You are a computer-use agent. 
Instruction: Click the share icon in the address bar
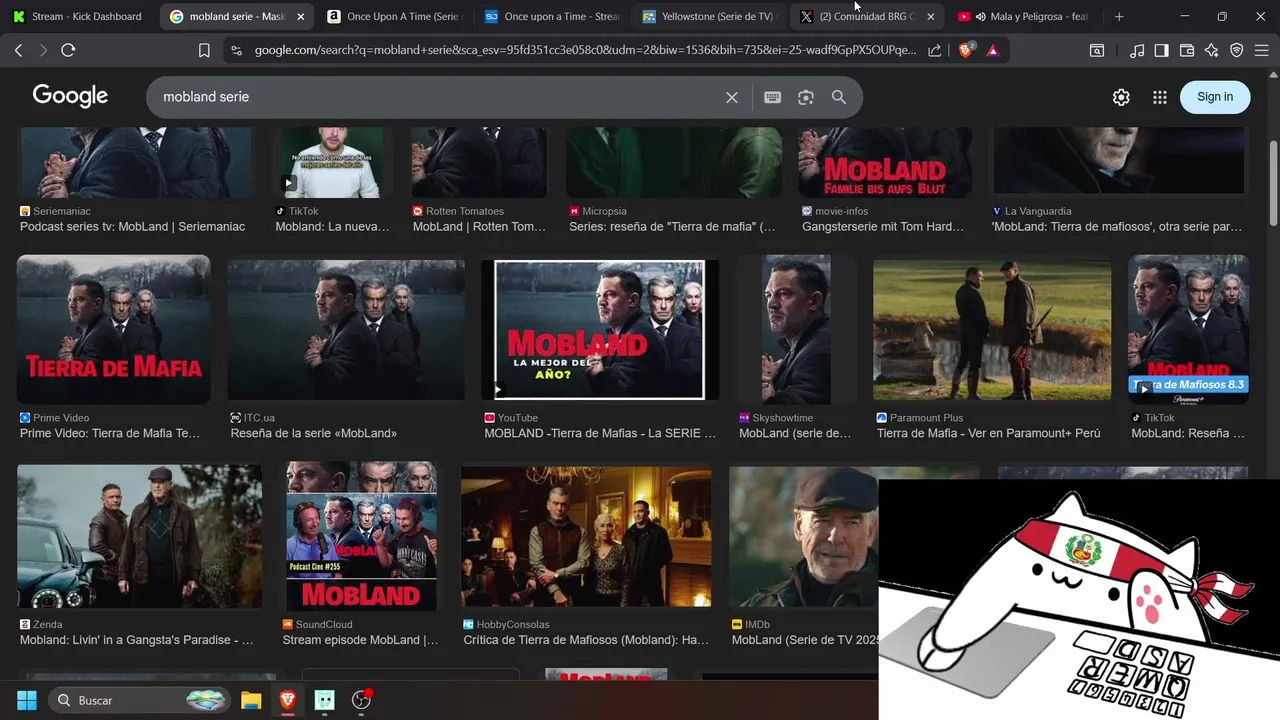click(x=934, y=50)
